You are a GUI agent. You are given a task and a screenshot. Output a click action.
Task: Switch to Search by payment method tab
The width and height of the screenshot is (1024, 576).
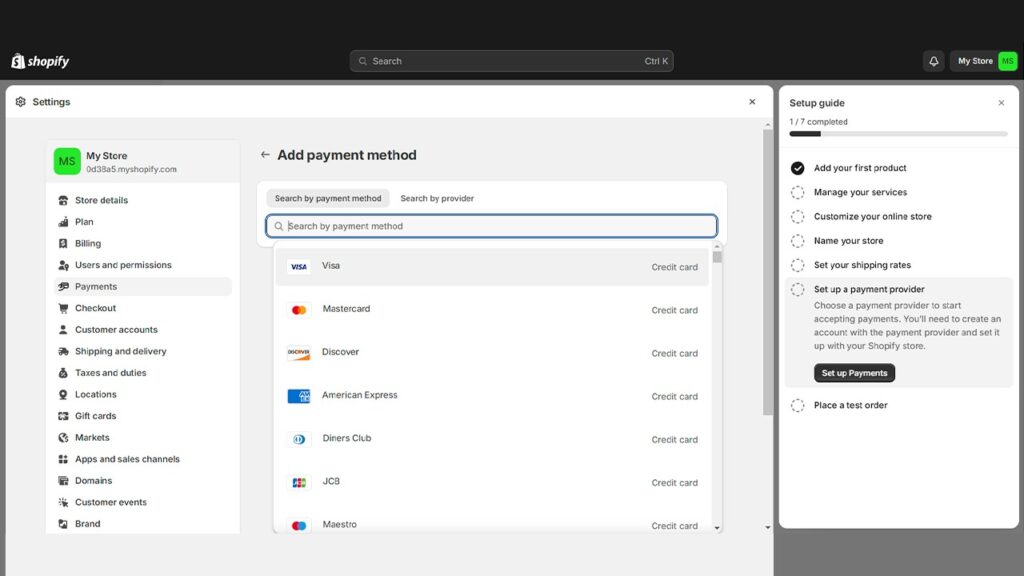pyautogui.click(x=328, y=198)
